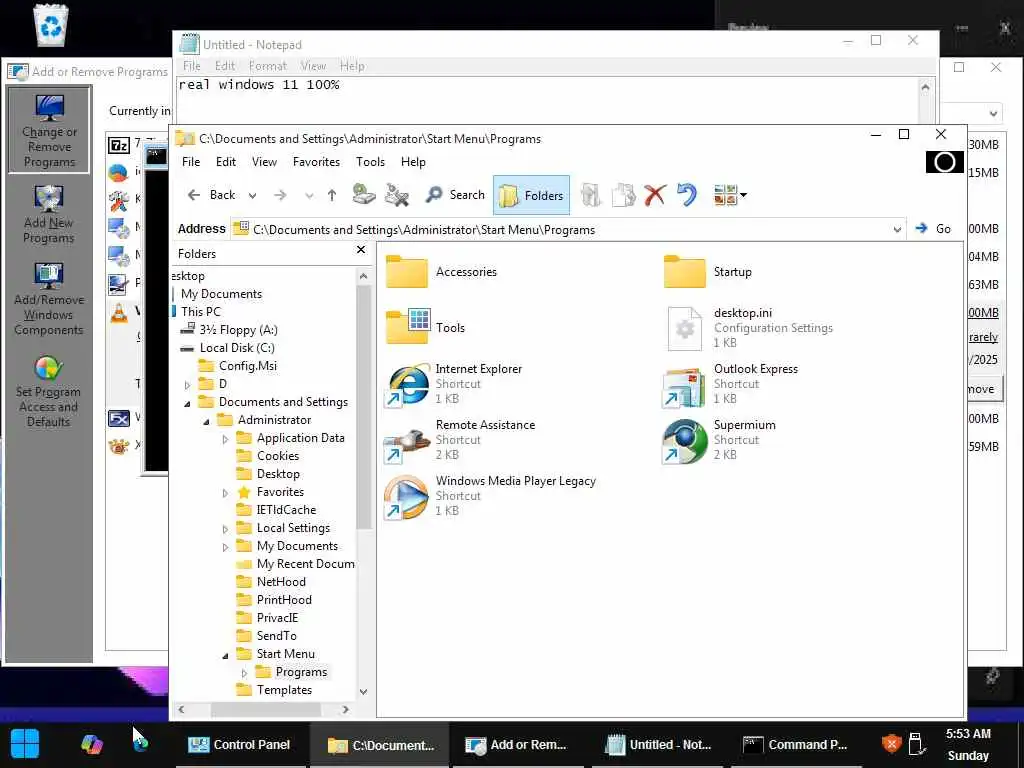The width and height of the screenshot is (1024, 768).
Task: Select the Internet Explorer shortcut icon
Action: 407,385
